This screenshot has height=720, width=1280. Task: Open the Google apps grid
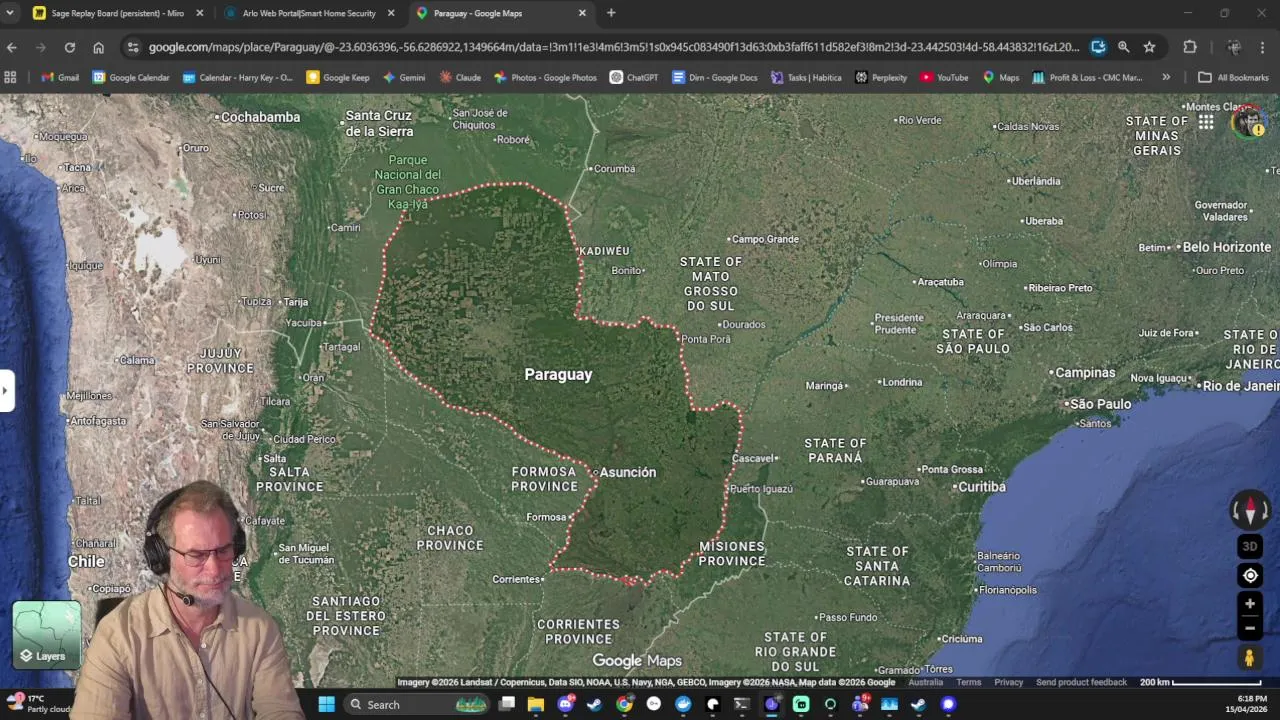tap(1206, 122)
